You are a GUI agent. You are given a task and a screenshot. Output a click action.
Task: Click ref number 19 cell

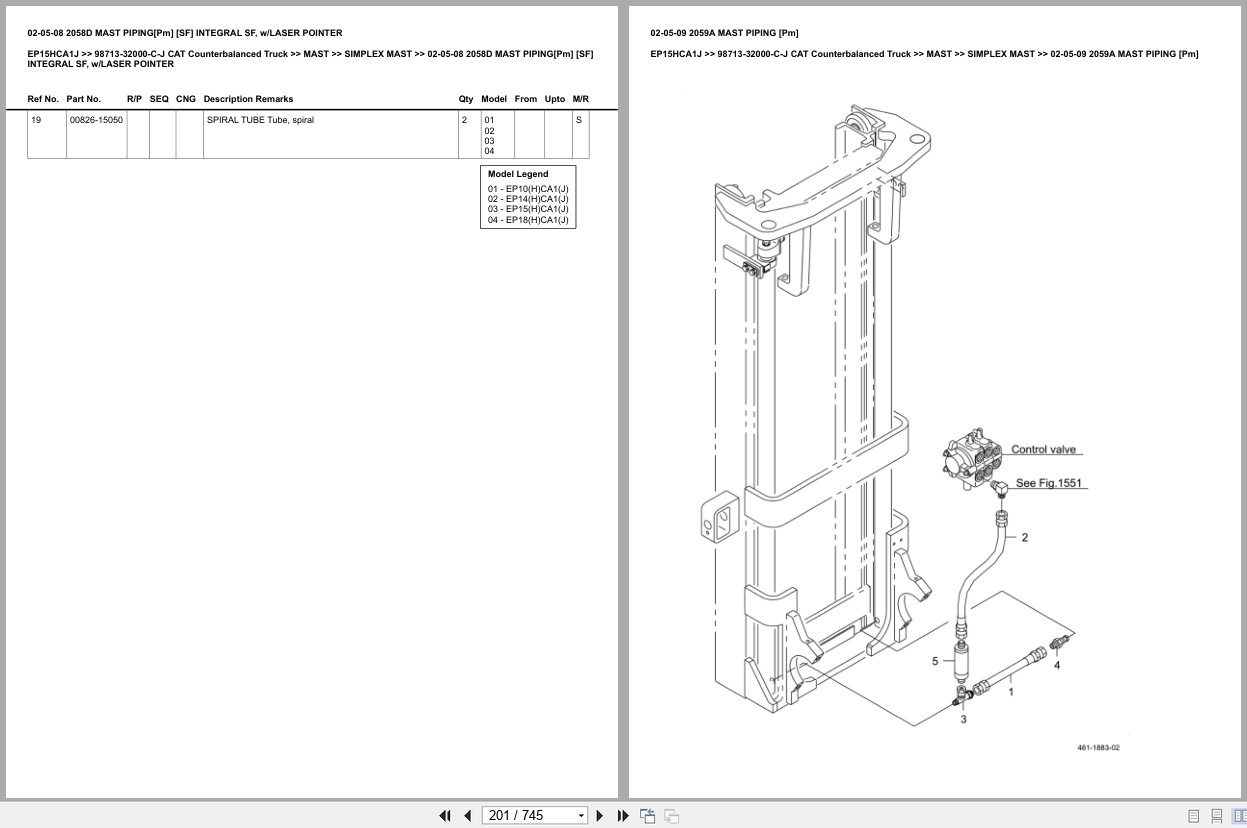[47, 134]
